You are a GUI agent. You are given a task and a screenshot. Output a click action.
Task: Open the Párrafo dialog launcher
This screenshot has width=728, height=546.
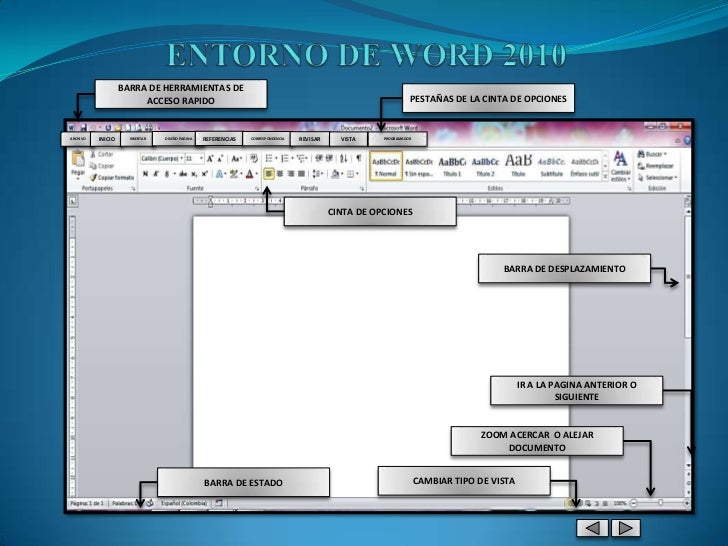pyautogui.click(x=362, y=189)
